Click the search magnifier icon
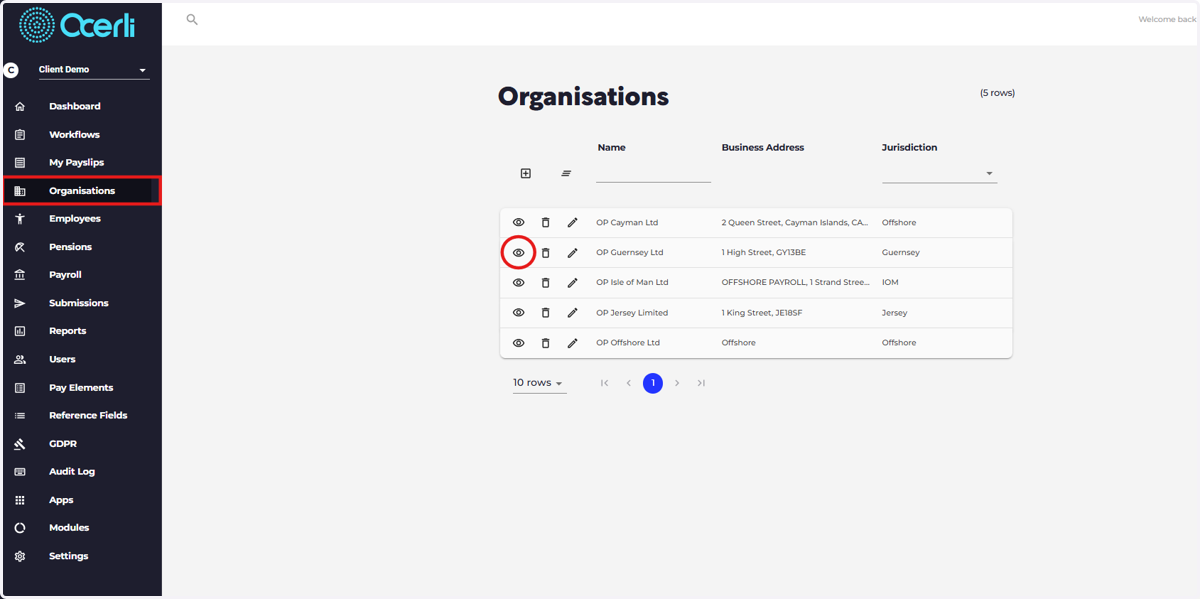 point(192,19)
